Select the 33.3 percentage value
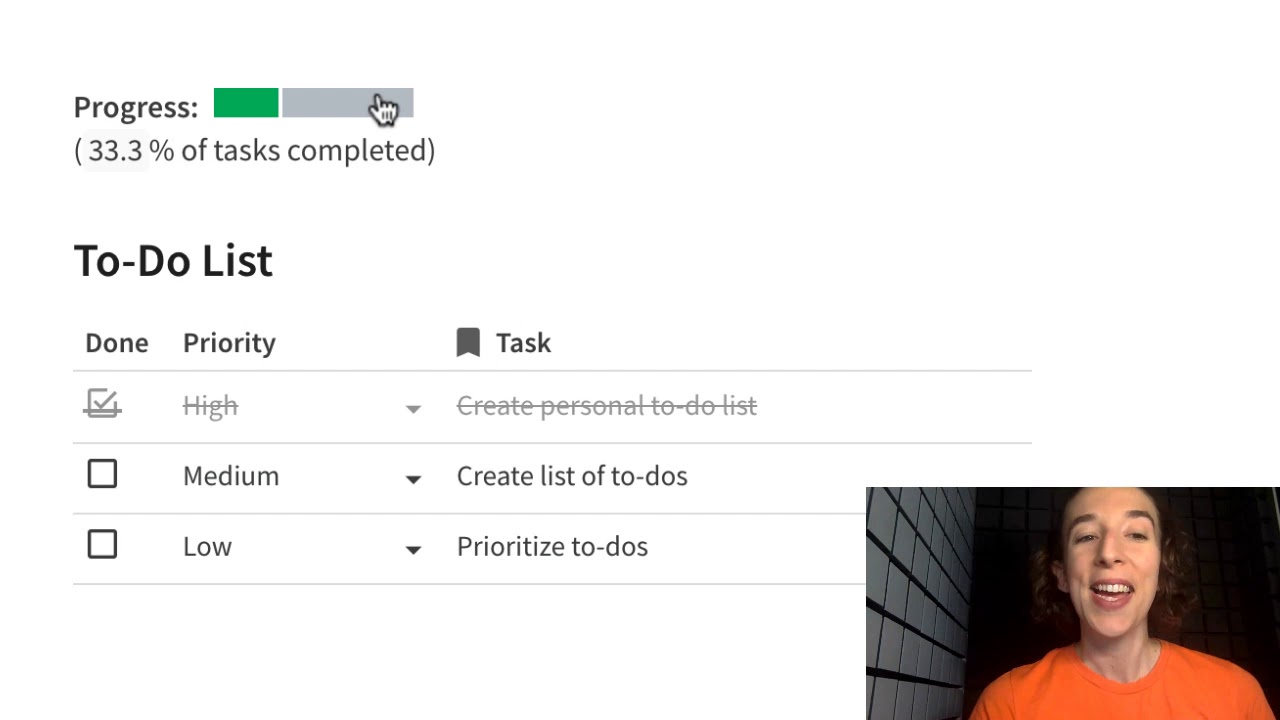This screenshot has height=720, width=1280. pos(115,151)
